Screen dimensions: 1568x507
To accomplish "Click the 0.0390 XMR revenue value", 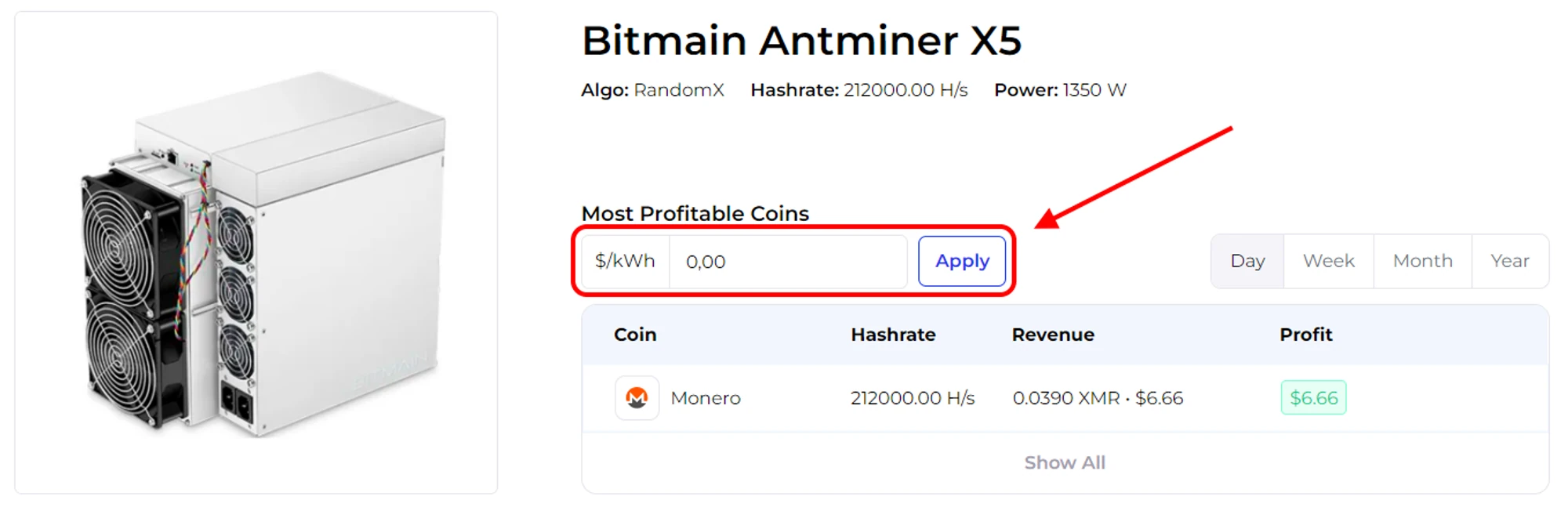I will tap(1065, 398).
